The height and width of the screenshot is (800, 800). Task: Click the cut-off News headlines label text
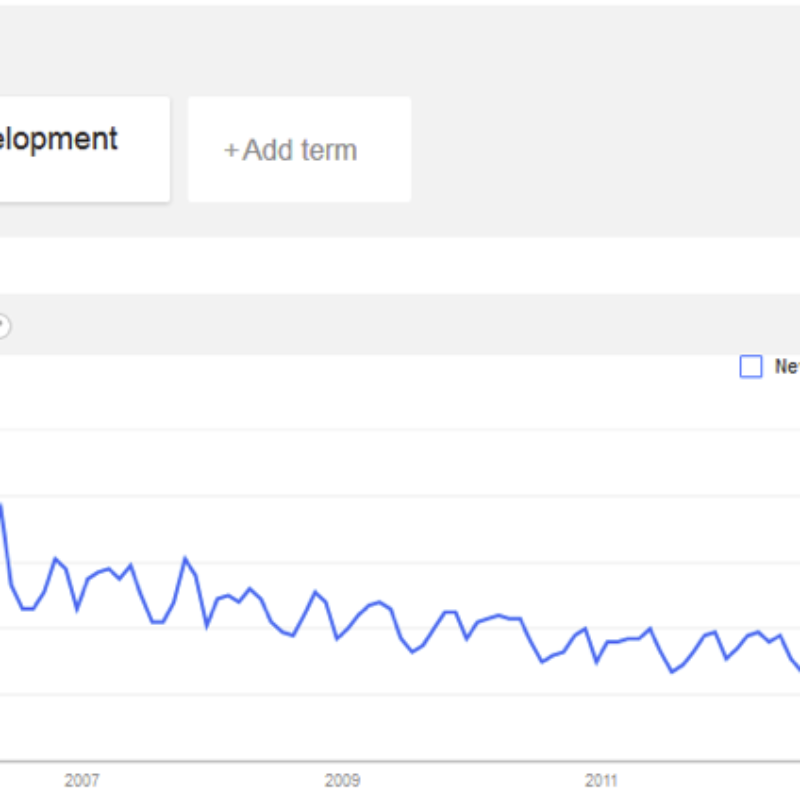click(787, 367)
